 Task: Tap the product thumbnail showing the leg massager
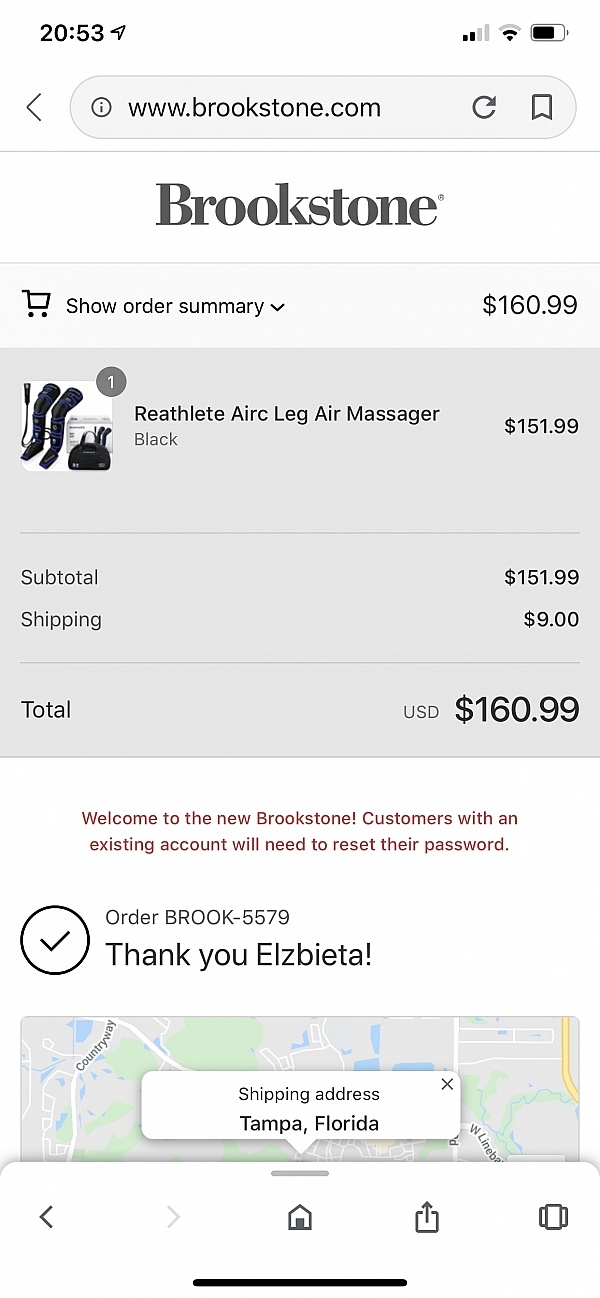(66, 425)
